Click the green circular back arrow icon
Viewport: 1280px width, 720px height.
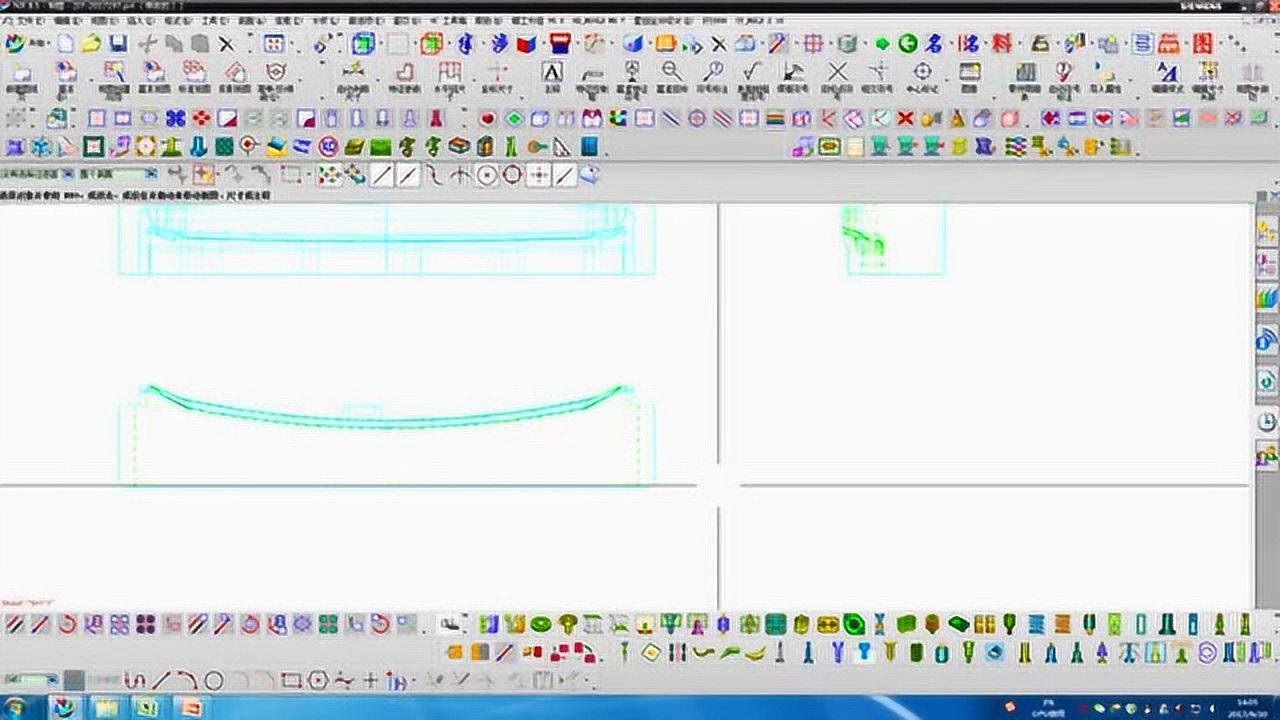[907, 43]
